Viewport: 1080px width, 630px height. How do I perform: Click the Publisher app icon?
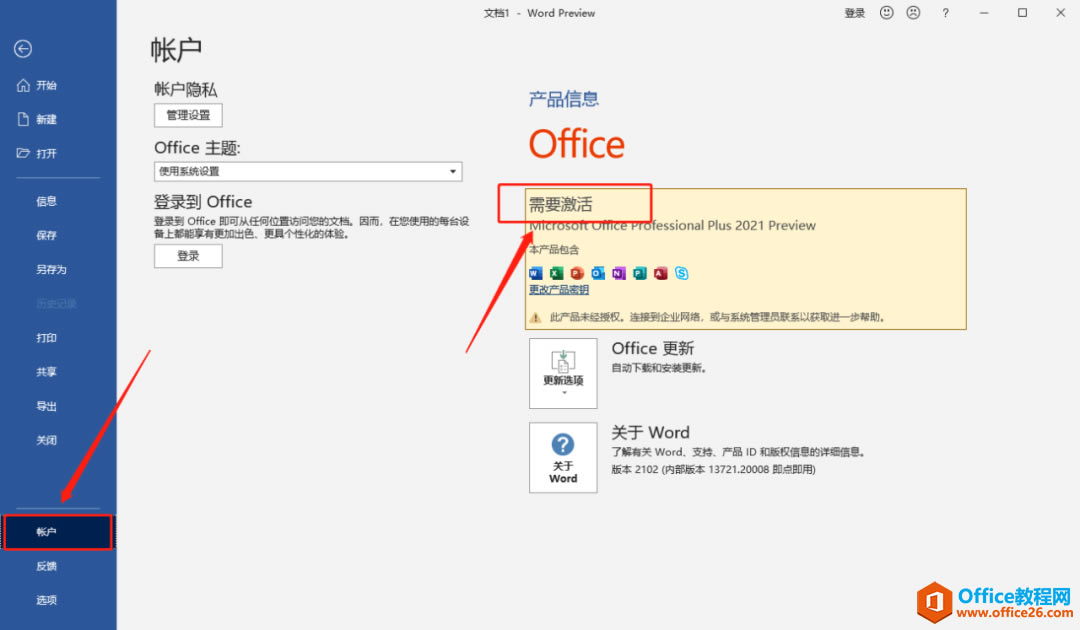[640, 273]
